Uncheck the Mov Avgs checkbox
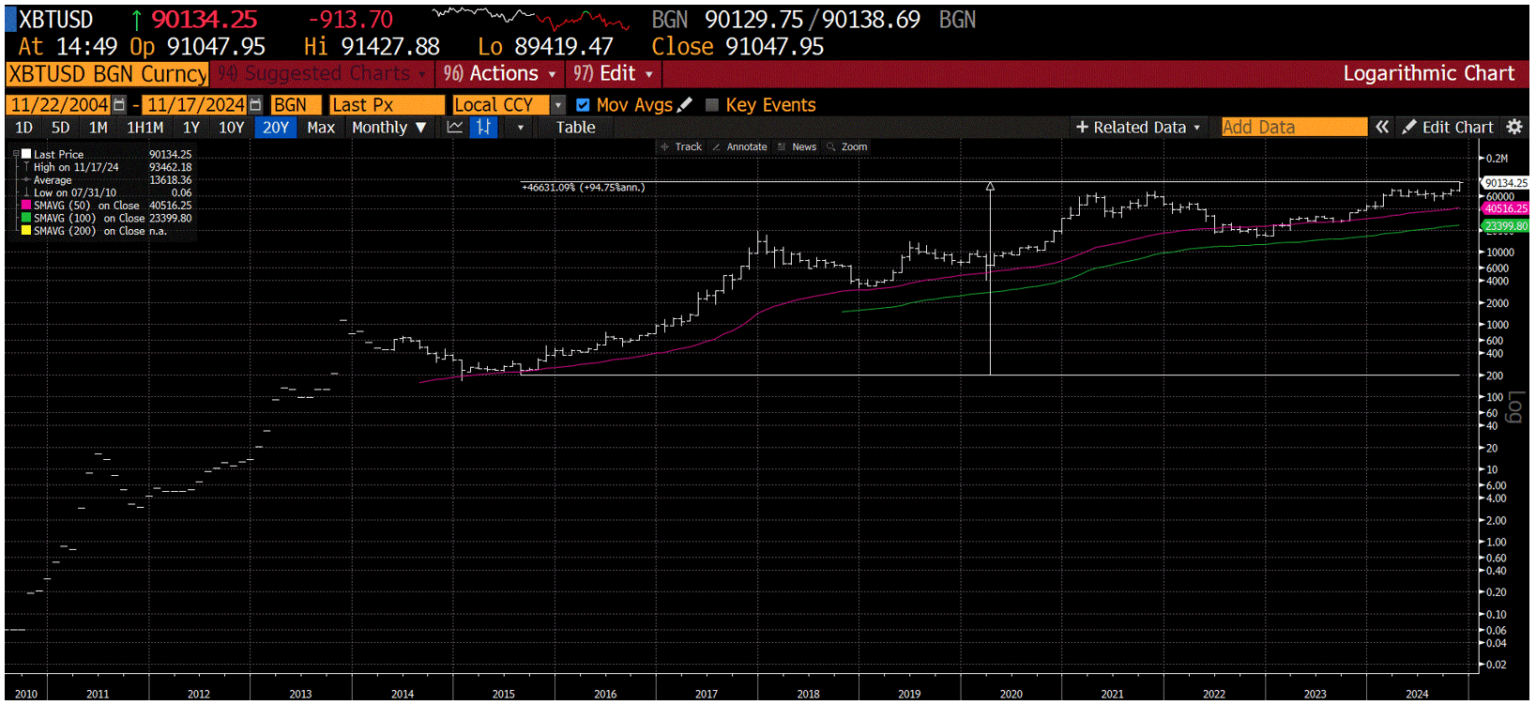Screen dimensions: 1536x705 584,105
